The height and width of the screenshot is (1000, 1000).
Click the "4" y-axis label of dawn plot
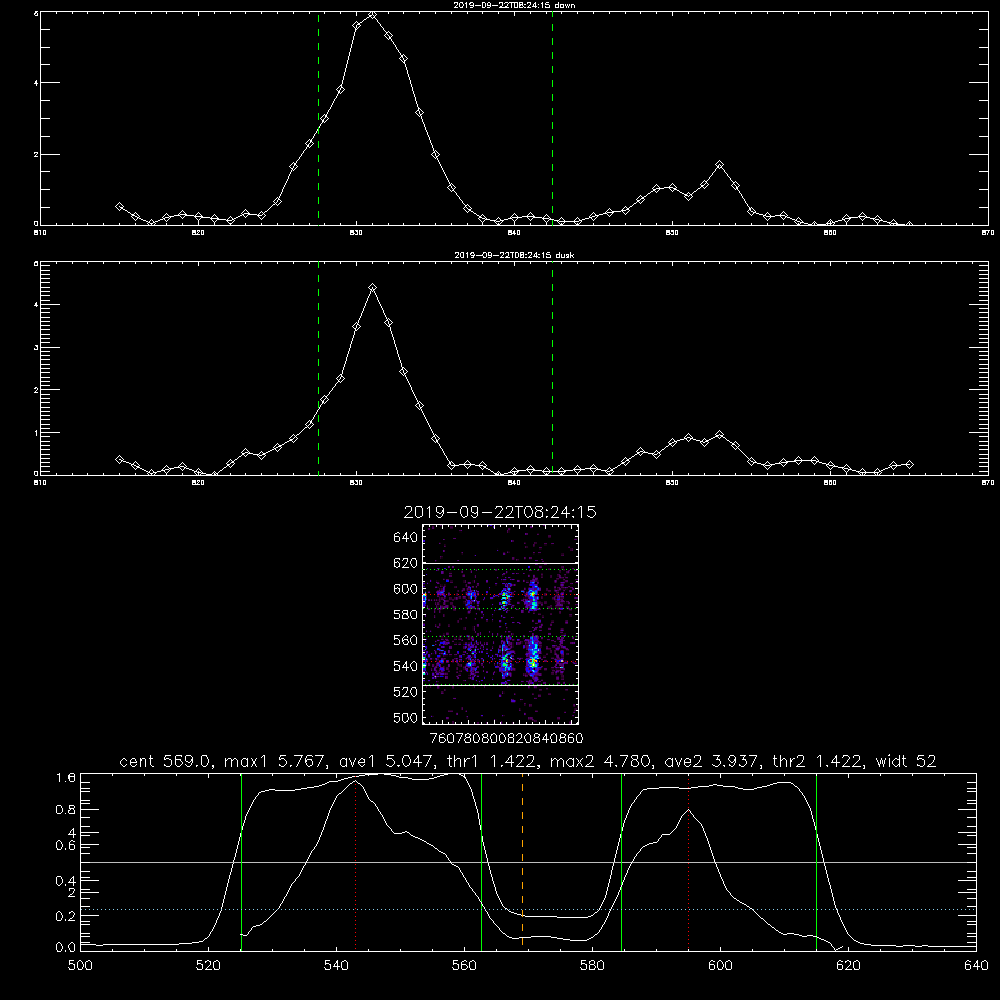(36, 83)
